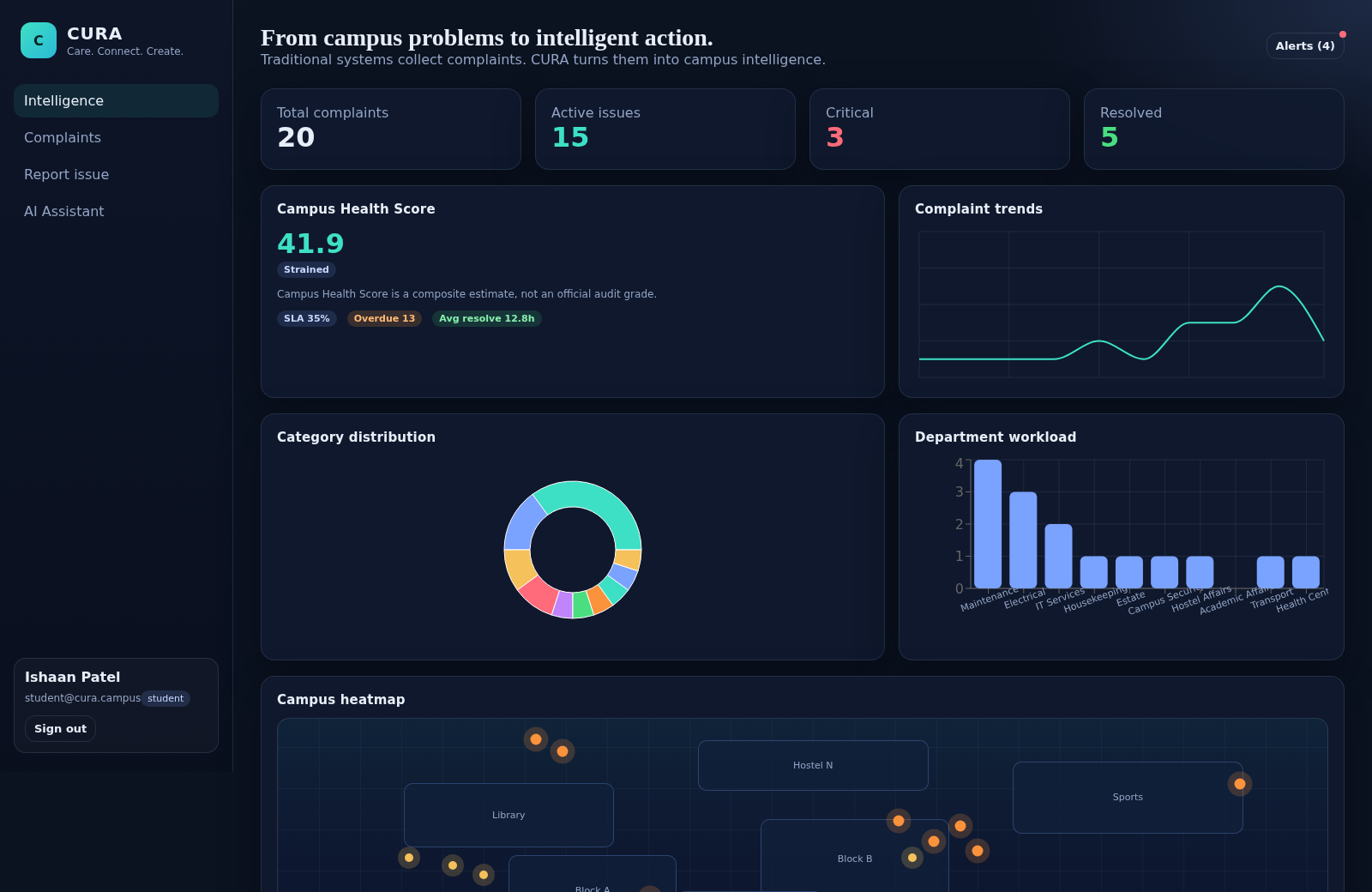Open the Total complaints card
This screenshot has height=892, width=1372.
[x=391, y=129]
